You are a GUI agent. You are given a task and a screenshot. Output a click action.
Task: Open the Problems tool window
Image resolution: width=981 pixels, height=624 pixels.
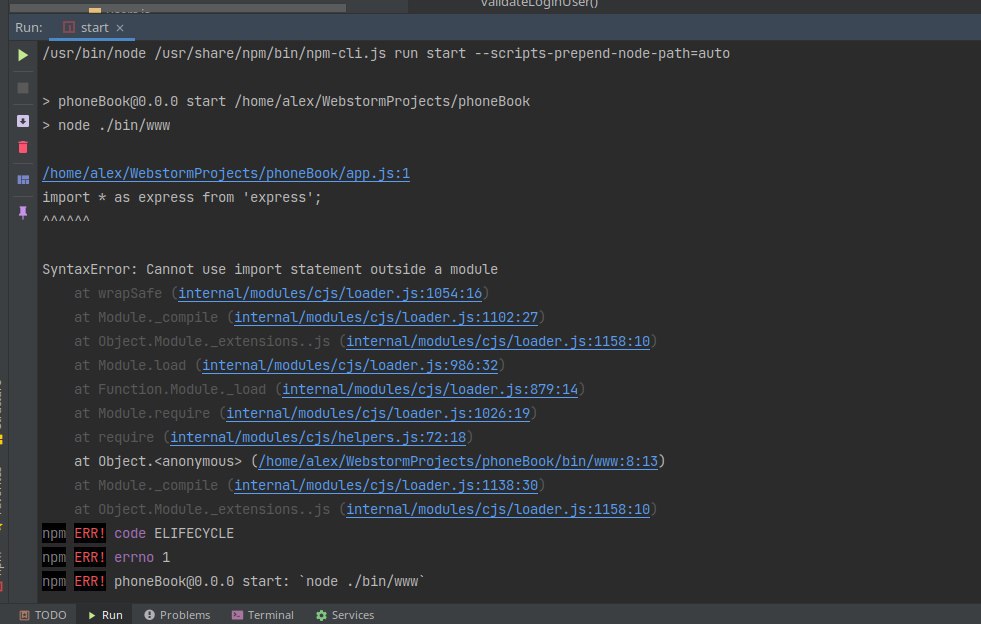point(177,615)
